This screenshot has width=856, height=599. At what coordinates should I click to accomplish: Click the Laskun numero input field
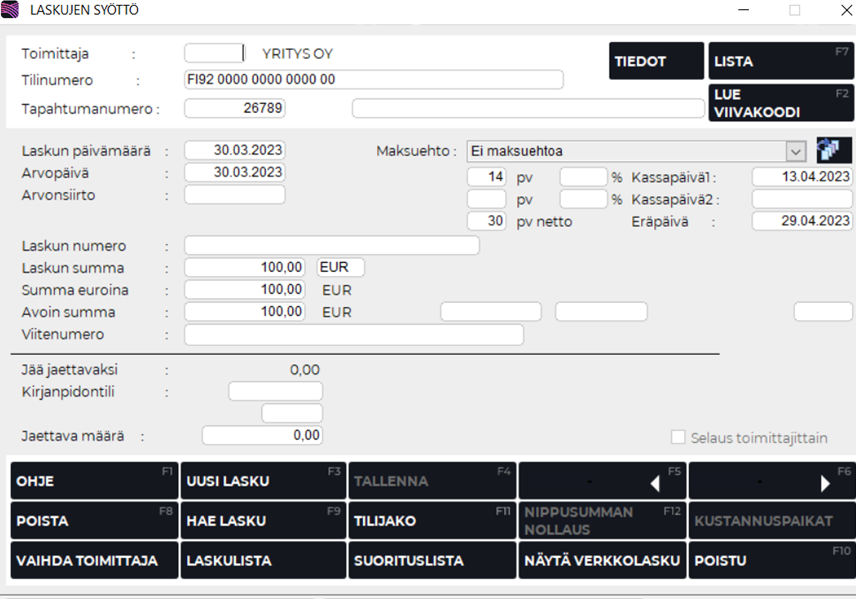(x=331, y=246)
